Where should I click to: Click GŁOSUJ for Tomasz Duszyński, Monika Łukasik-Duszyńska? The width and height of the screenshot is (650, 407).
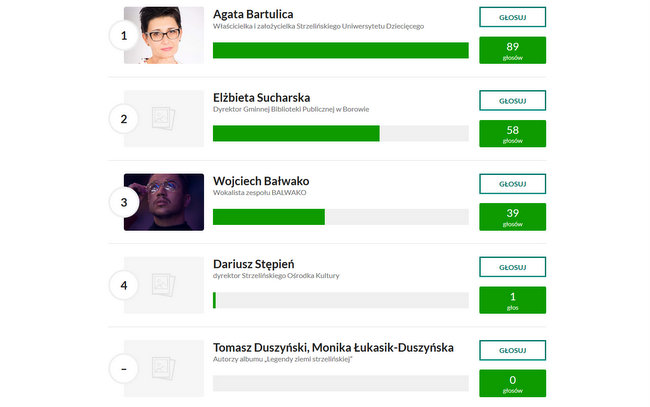click(x=512, y=350)
